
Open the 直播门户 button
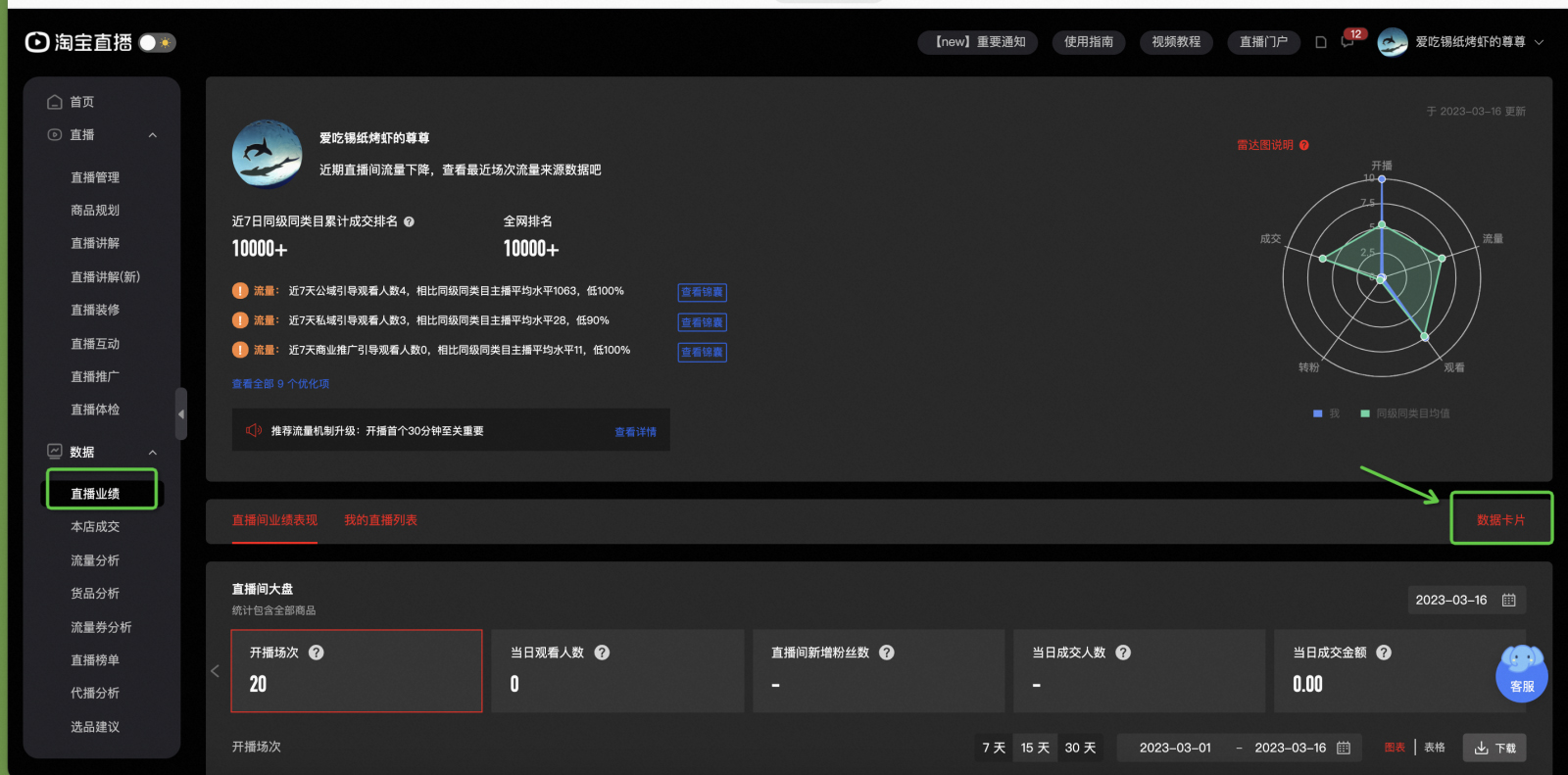[1263, 42]
